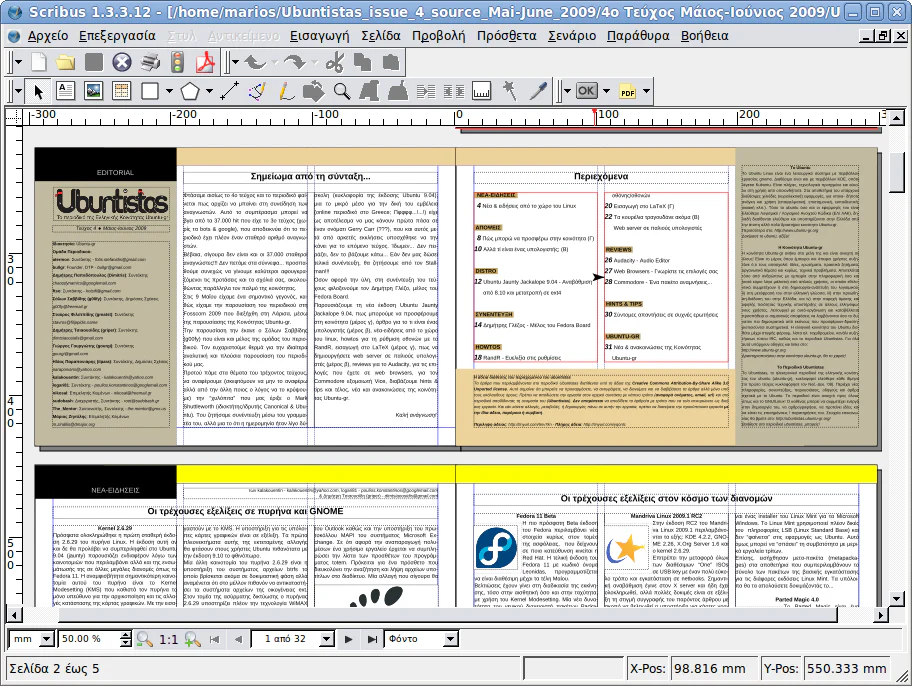The height and width of the screenshot is (686, 912).
Task: Open the undo history dropdown arrow
Action: pyautogui.click(x=275, y=62)
